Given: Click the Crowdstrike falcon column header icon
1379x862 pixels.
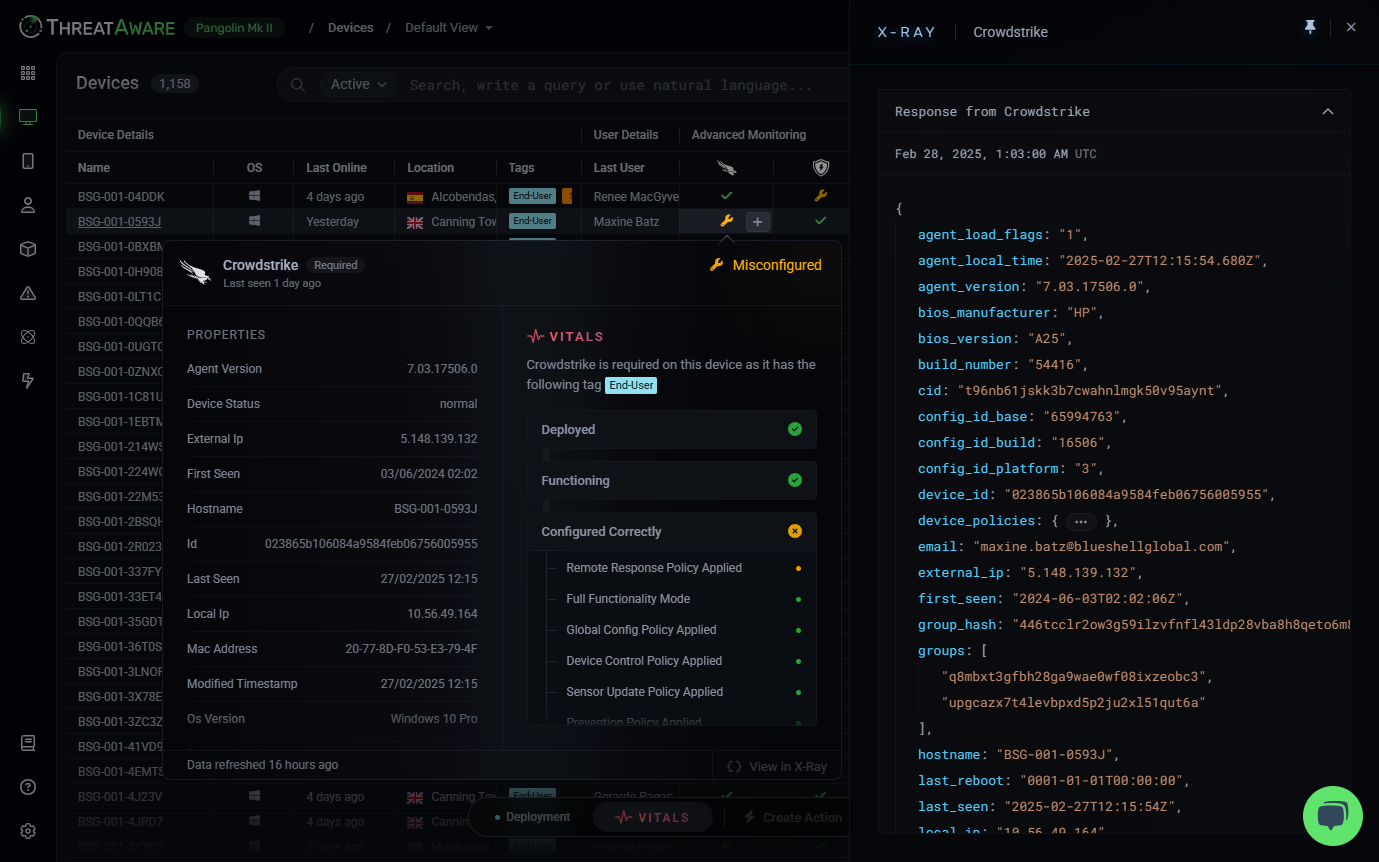Looking at the screenshot, I should (727, 167).
